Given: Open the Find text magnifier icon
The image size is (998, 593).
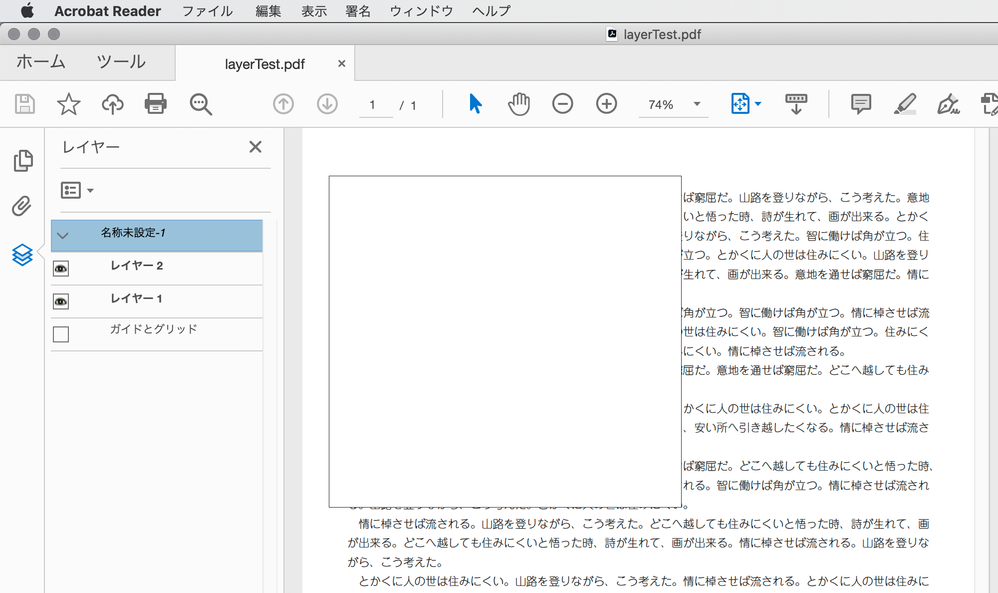Looking at the screenshot, I should tap(200, 104).
